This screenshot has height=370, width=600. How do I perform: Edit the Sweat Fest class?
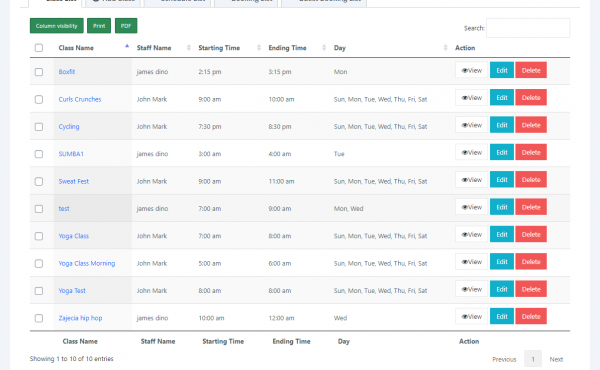[502, 179]
